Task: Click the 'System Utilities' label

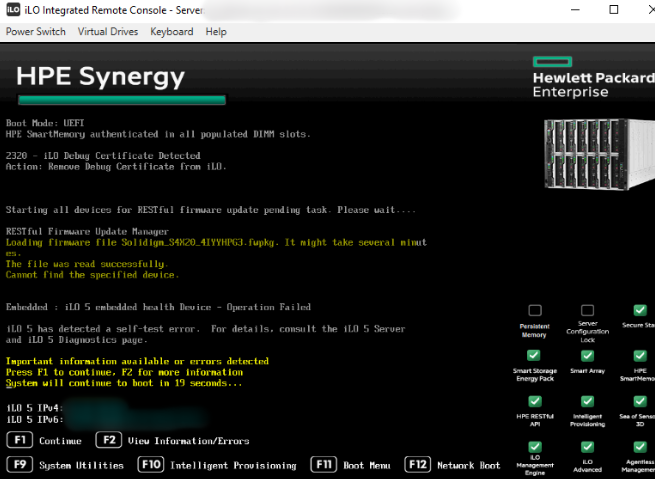Action: coord(81,465)
